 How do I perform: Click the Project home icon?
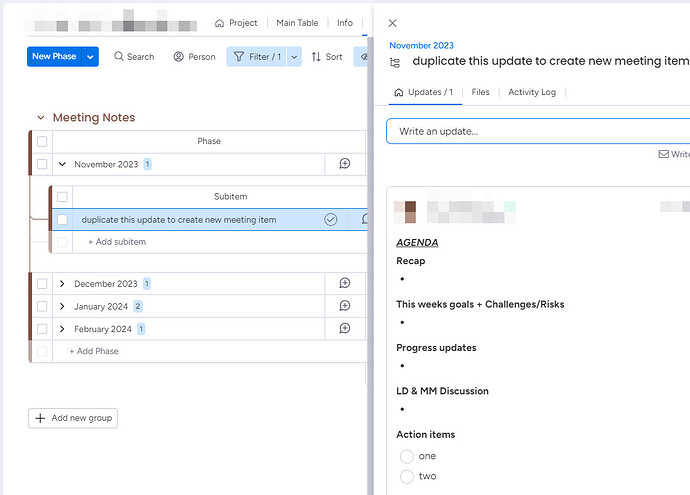[x=219, y=23]
